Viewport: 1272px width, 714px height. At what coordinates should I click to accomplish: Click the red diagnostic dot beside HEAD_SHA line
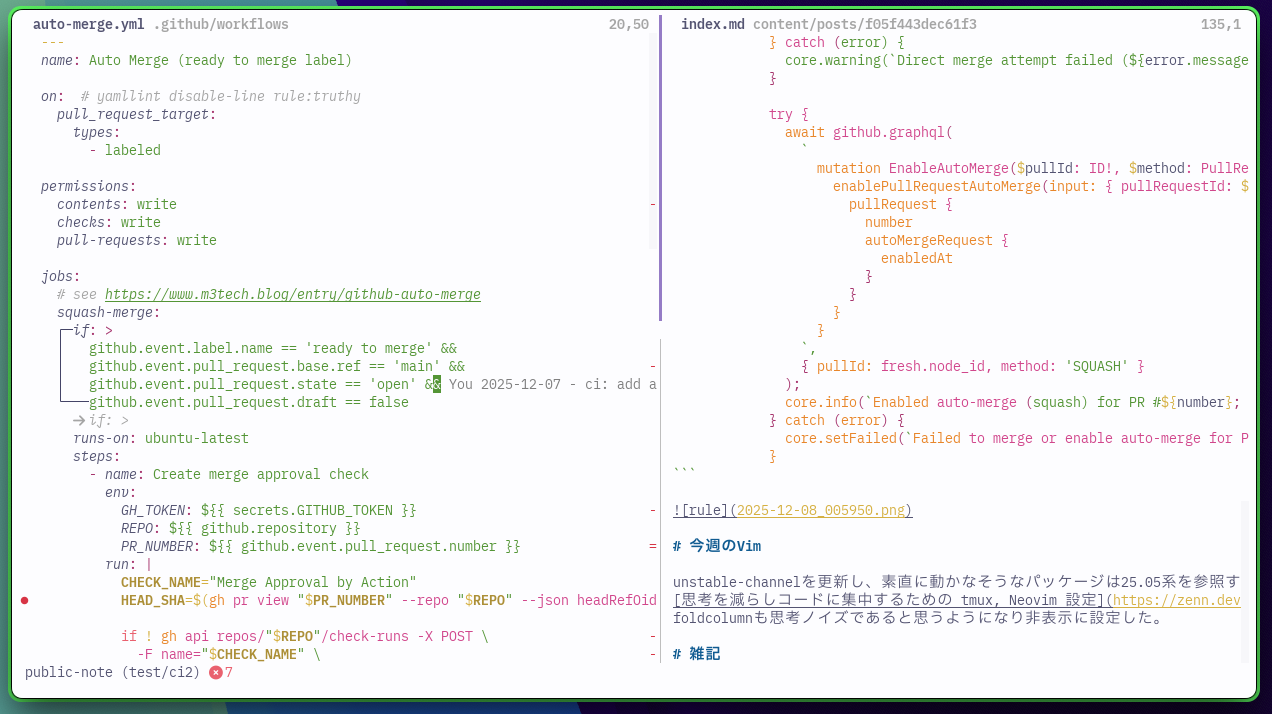(x=24, y=600)
